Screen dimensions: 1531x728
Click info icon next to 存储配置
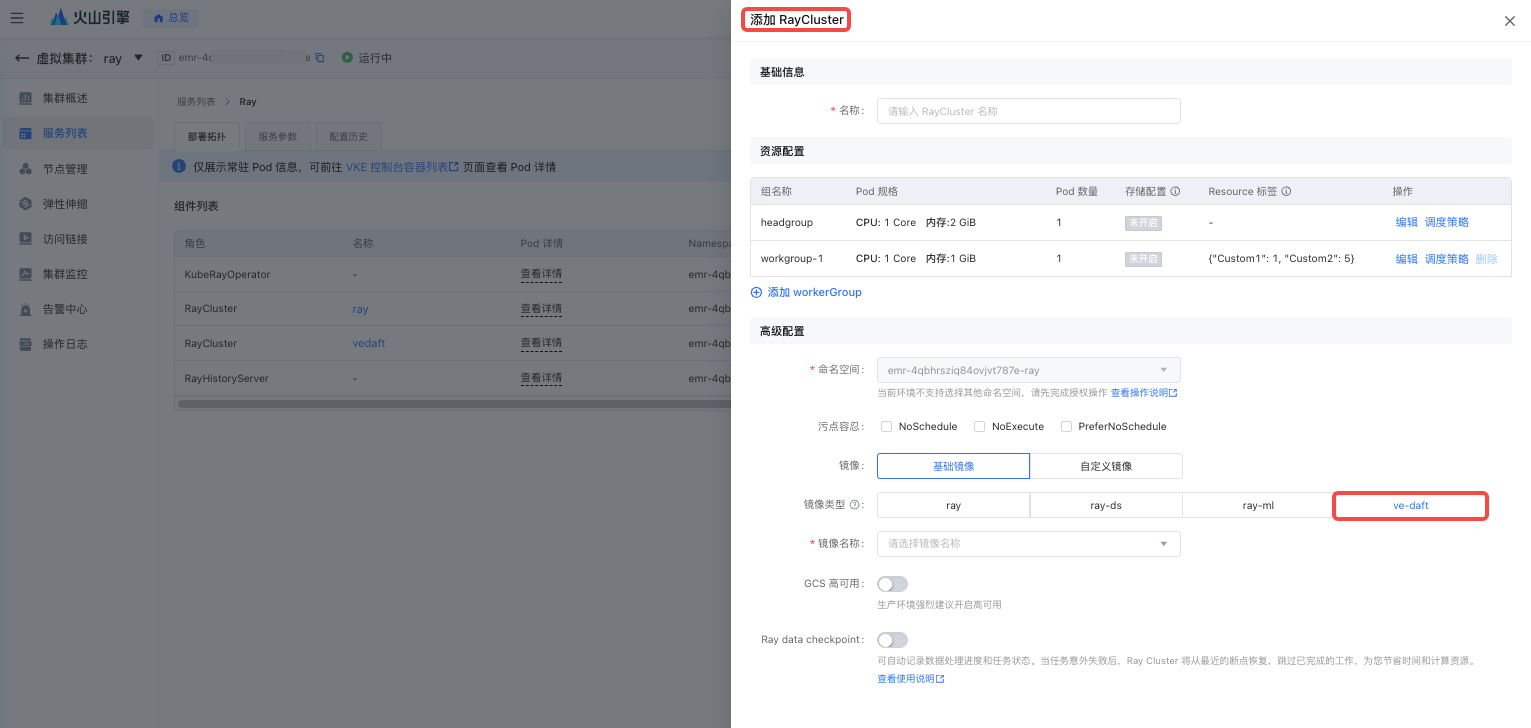[x=1175, y=191]
